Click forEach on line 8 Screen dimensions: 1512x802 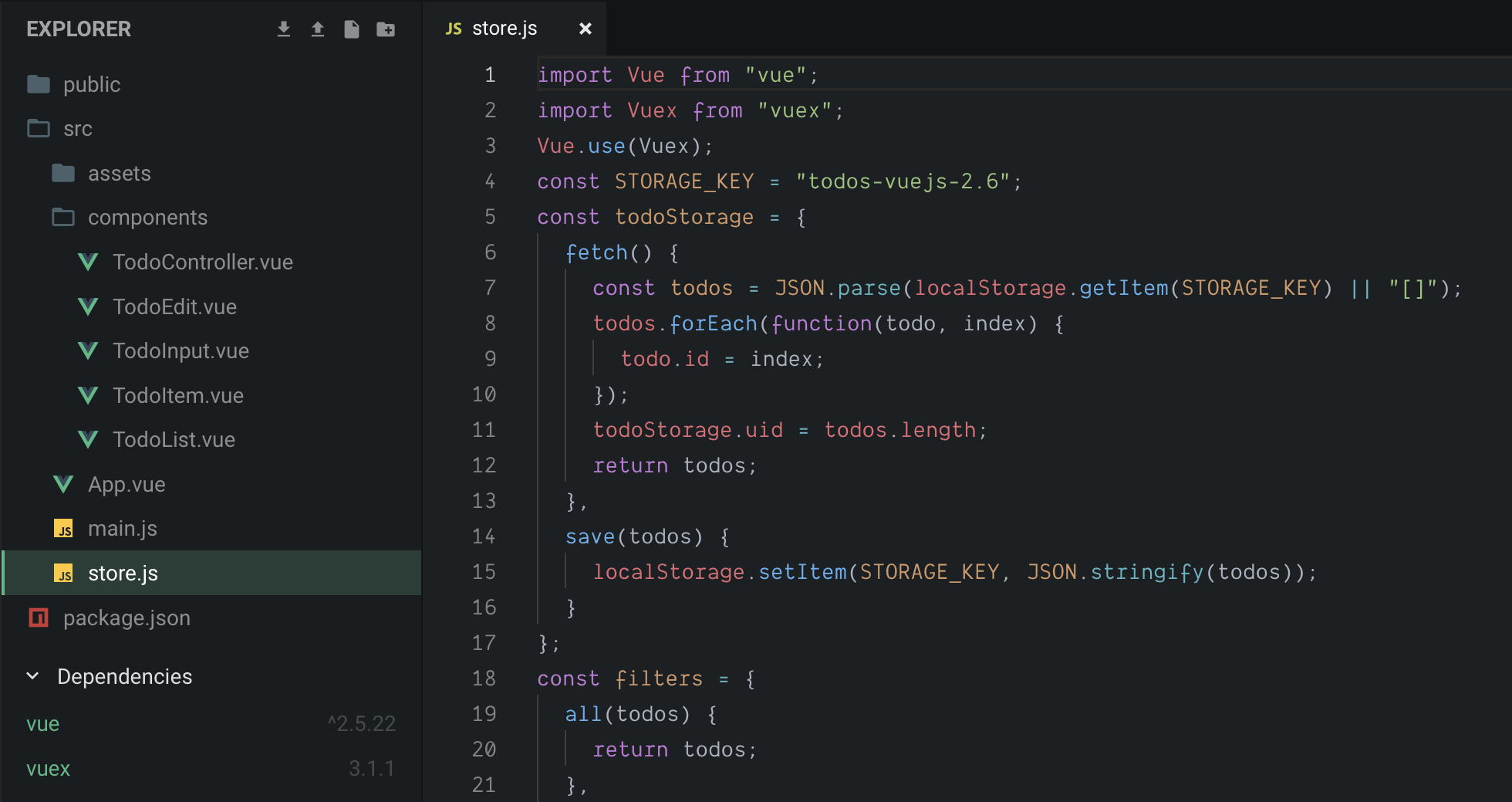point(714,323)
